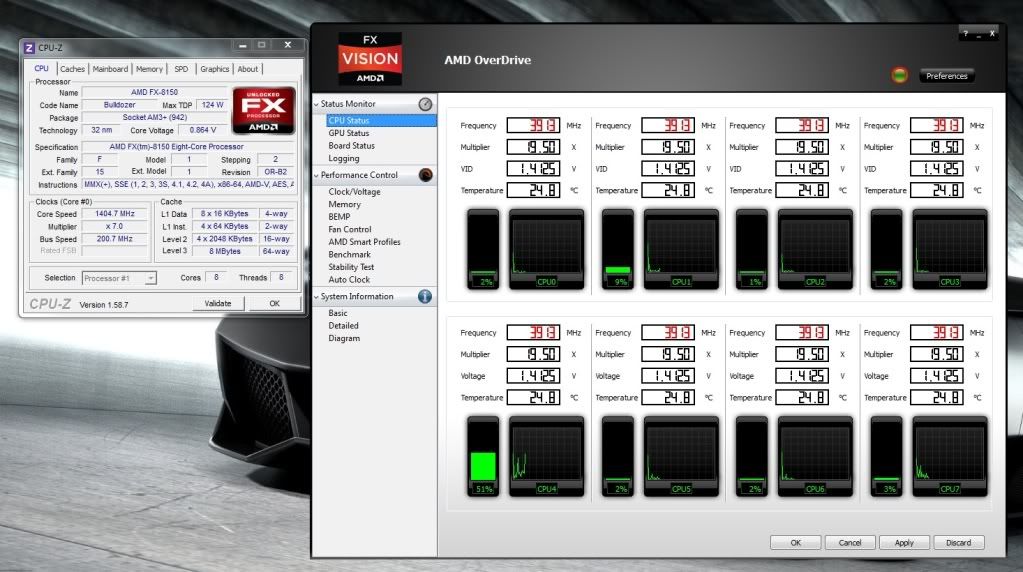Click the 9% load bar of CPU1
1023x572 pixels.
tap(618, 249)
